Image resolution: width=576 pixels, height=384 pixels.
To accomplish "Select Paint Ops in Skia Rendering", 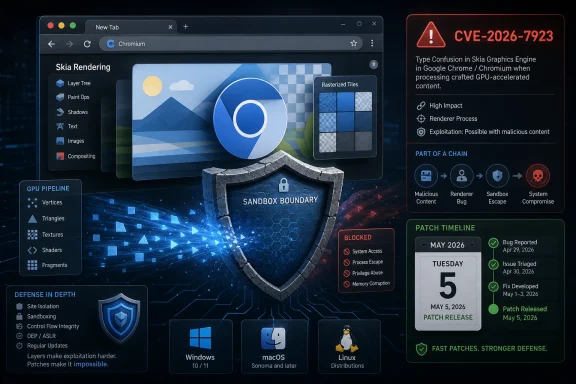I will pyautogui.click(x=72, y=97).
